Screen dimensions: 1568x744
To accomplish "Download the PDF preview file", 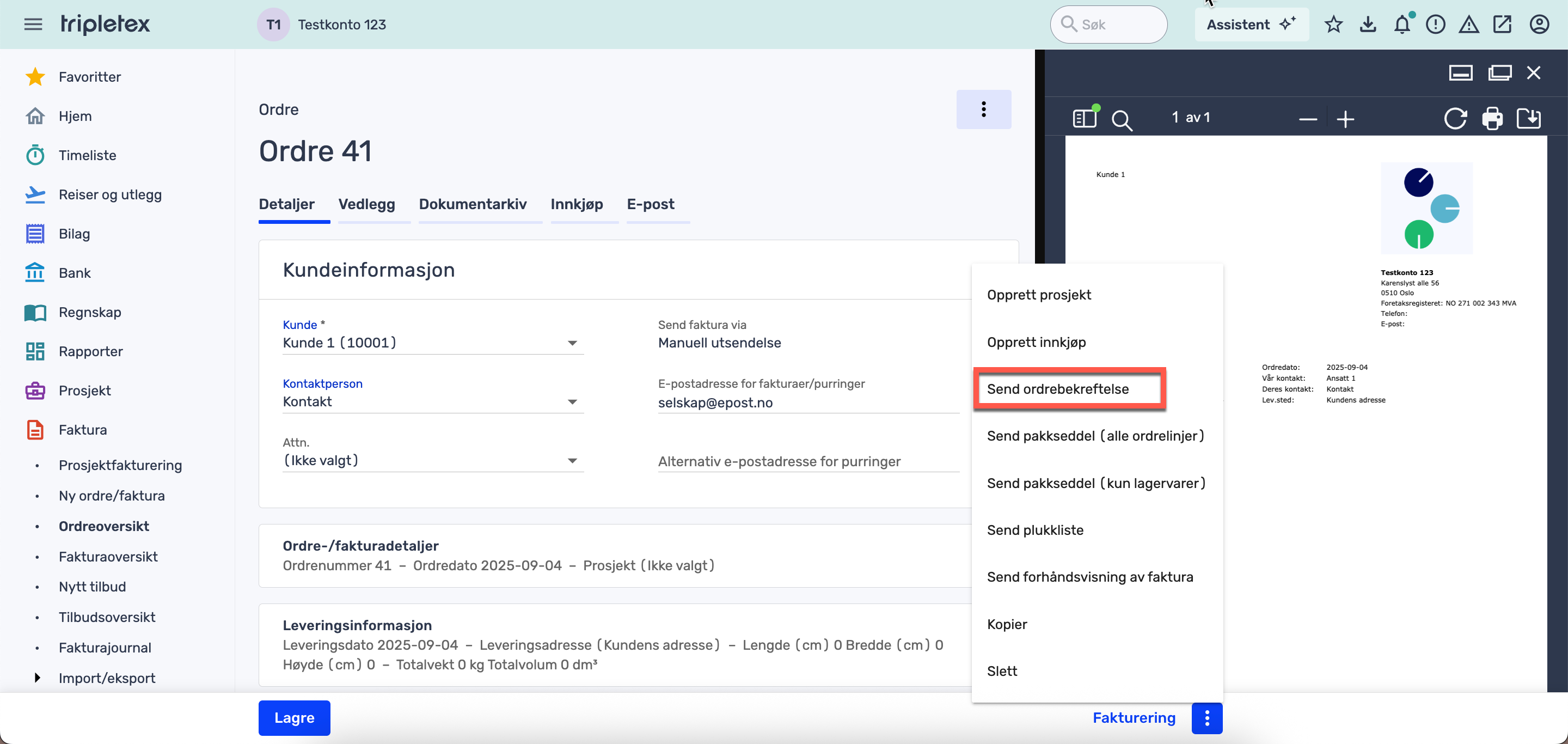I will tap(1528, 118).
